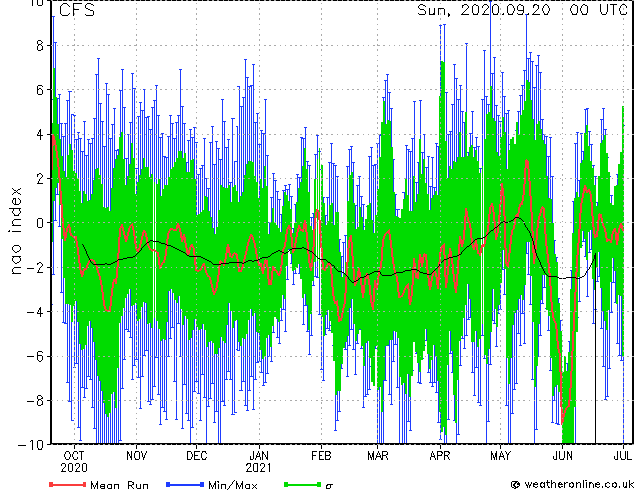
Task: Click the blue Min/Max legend line
Action: (185, 484)
